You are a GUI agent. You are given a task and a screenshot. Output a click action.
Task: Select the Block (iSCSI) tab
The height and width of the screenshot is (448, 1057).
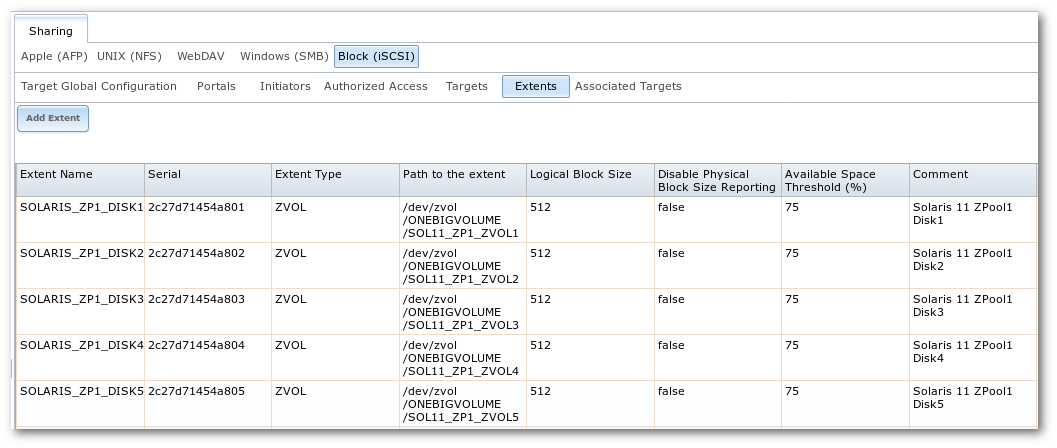tap(377, 57)
